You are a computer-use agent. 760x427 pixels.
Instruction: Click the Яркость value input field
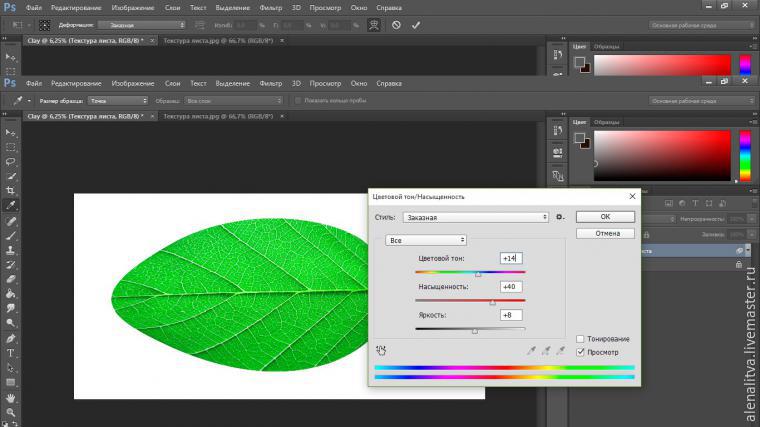[511, 315]
